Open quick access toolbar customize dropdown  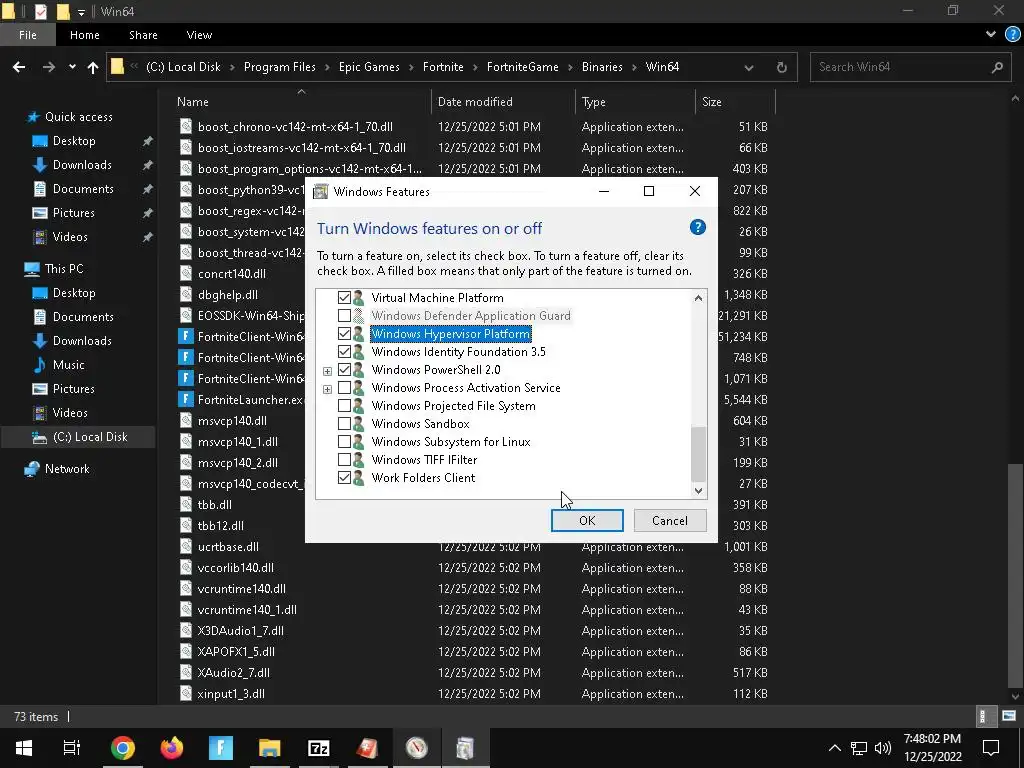coord(82,12)
